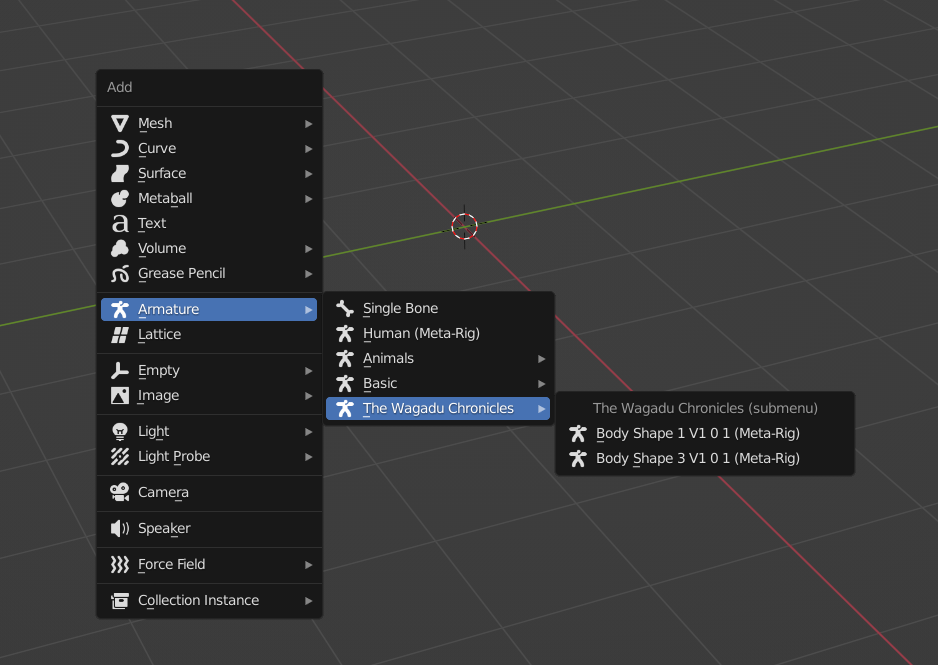Add a Camera object
Viewport: 938px width, 665px height.
point(209,493)
